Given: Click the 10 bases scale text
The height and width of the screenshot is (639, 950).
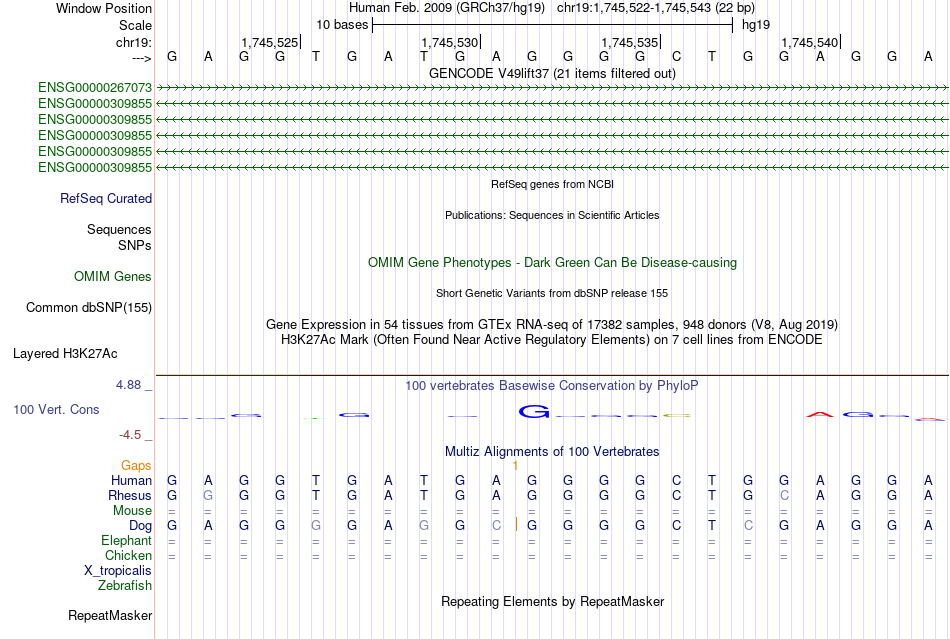Looking at the screenshot, I should click(342, 25).
